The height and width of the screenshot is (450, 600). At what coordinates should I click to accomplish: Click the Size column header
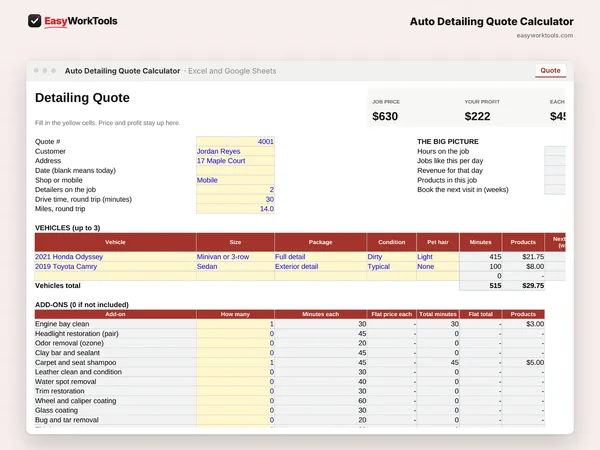[x=235, y=242]
